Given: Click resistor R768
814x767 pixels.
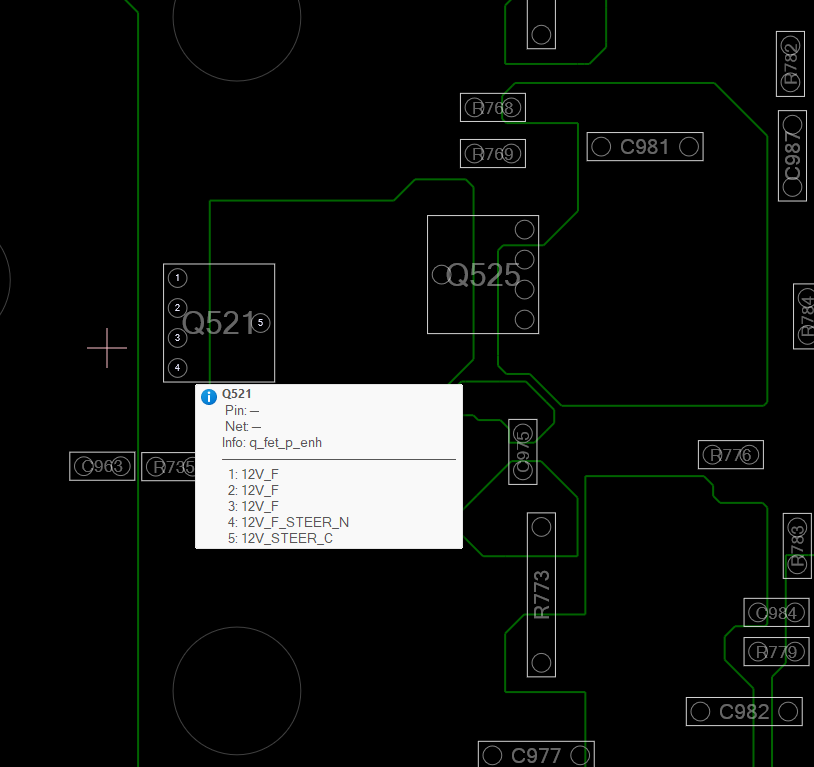Looking at the screenshot, I should point(492,108).
